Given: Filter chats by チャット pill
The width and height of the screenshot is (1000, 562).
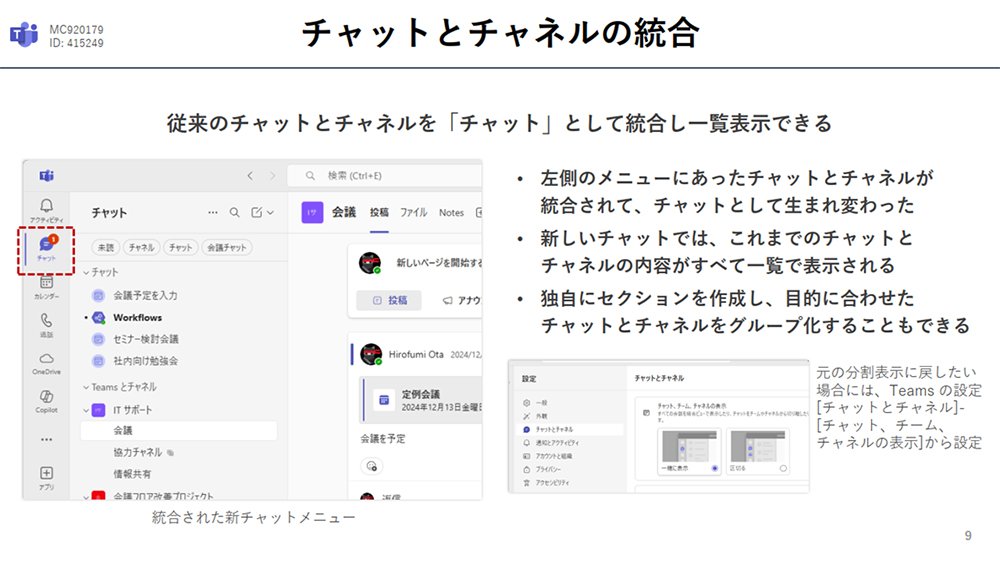Looking at the screenshot, I should 180,248.
